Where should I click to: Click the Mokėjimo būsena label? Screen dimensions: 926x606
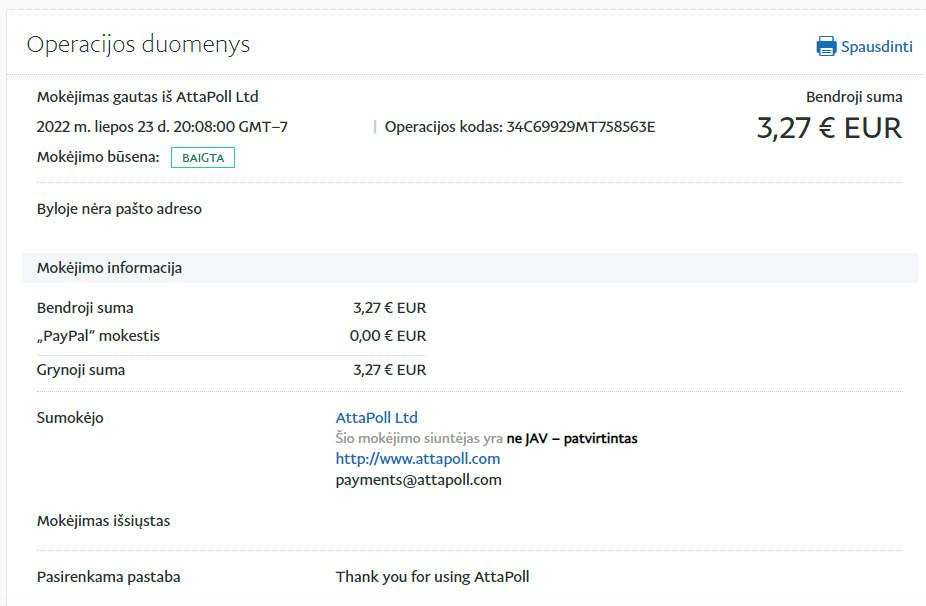(x=98, y=157)
